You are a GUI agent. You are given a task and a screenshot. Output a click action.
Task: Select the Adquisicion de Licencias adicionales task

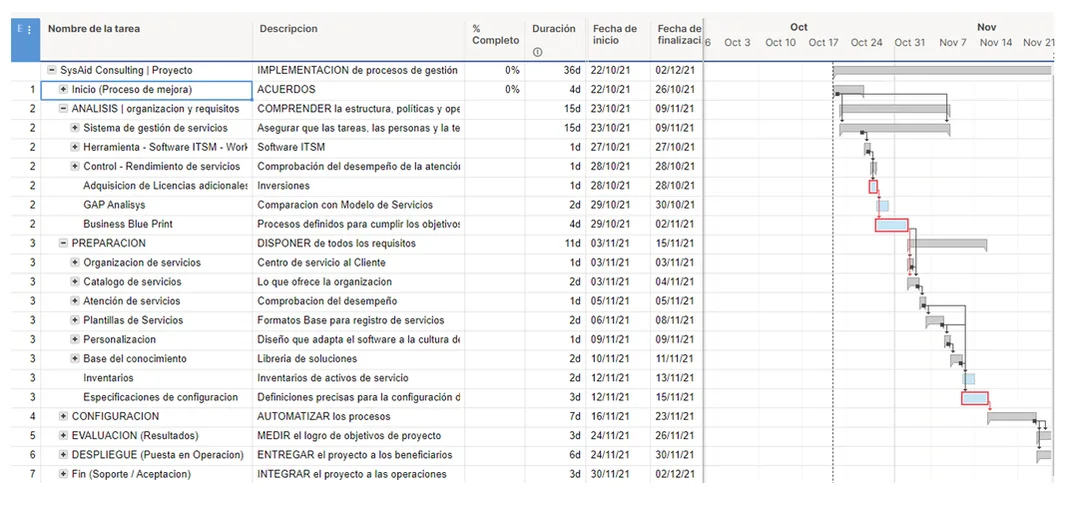click(165, 186)
